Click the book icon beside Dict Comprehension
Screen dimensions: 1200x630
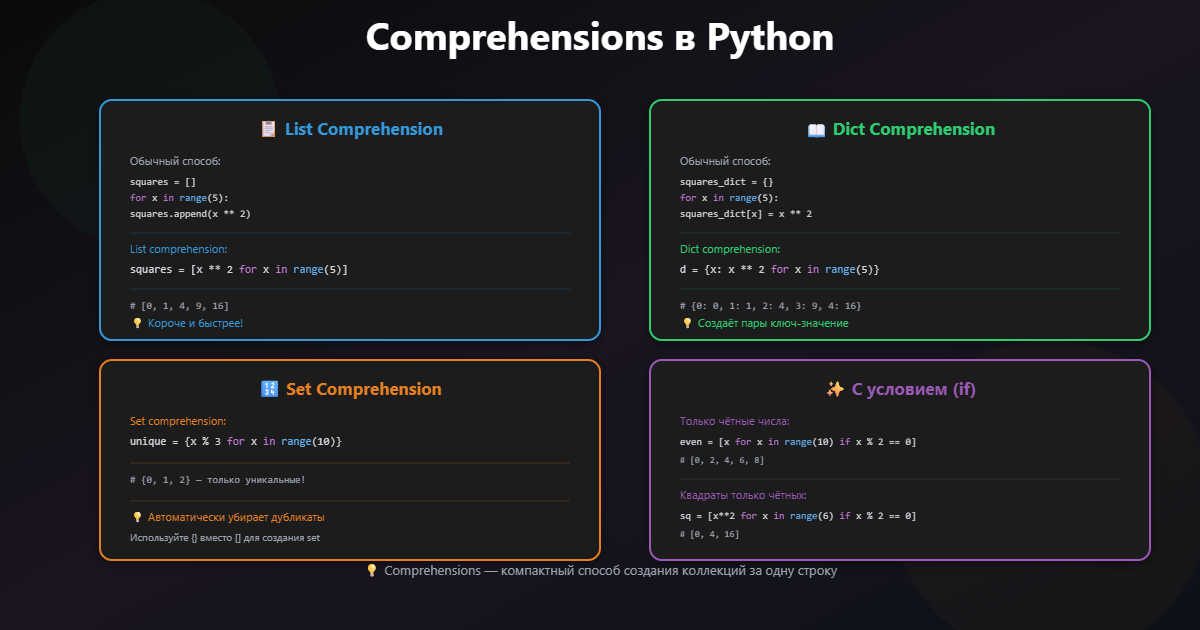(x=816, y=129)
